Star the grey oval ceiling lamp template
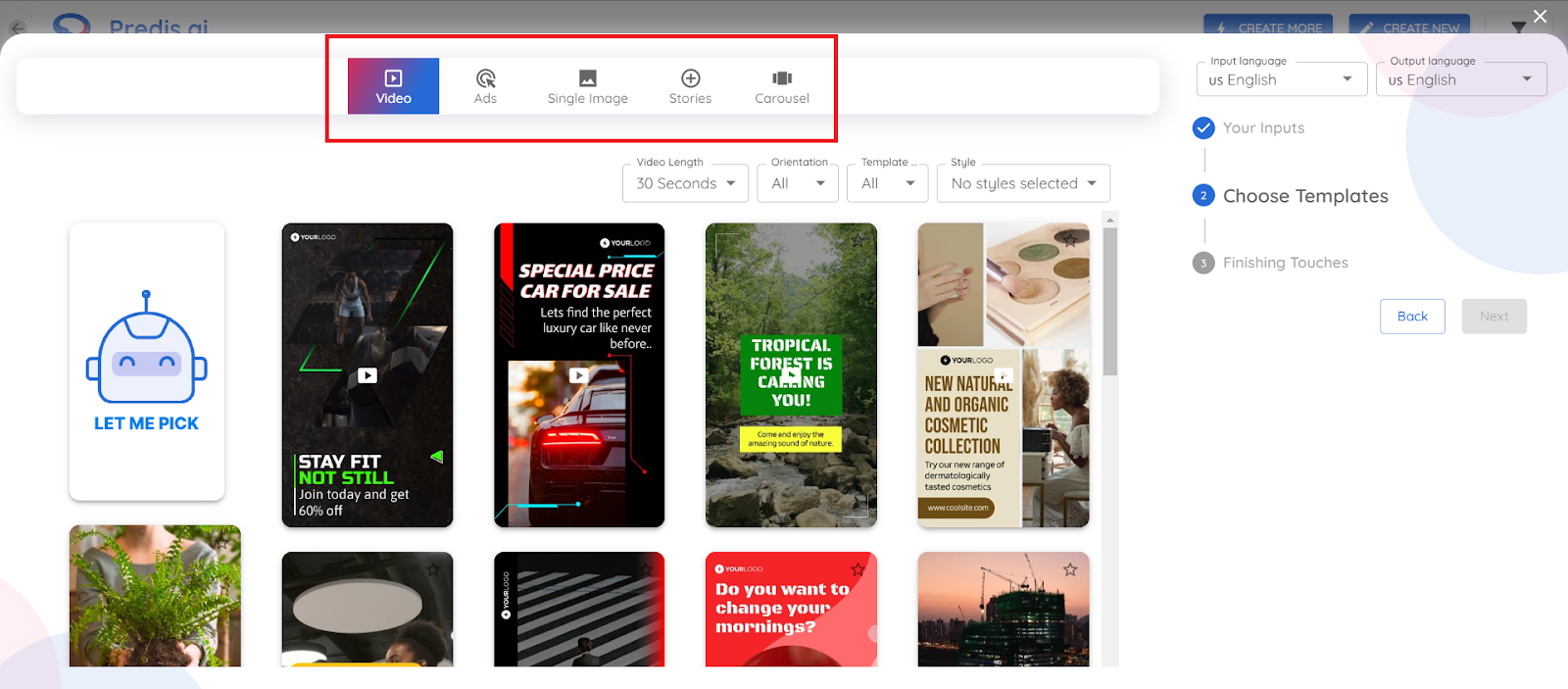 [x=433, y=569]
